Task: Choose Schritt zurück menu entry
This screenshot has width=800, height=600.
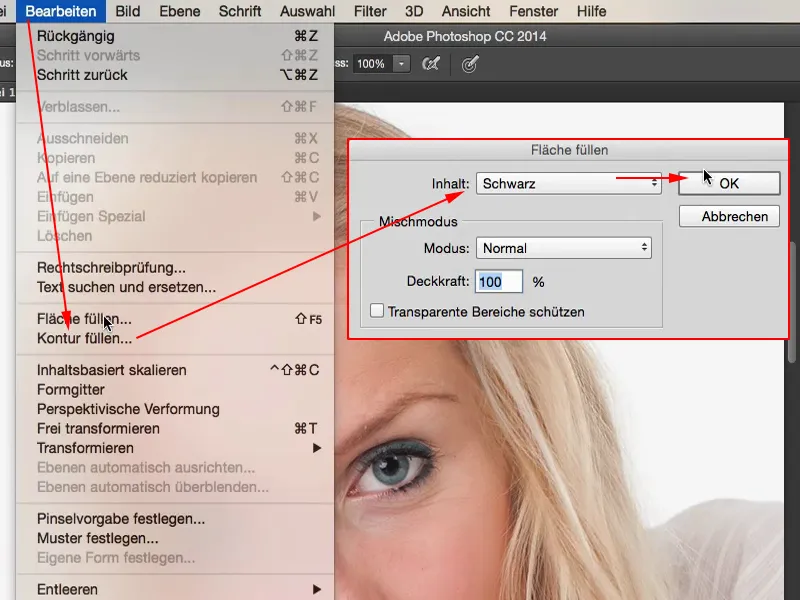Action: coord(176,75)
